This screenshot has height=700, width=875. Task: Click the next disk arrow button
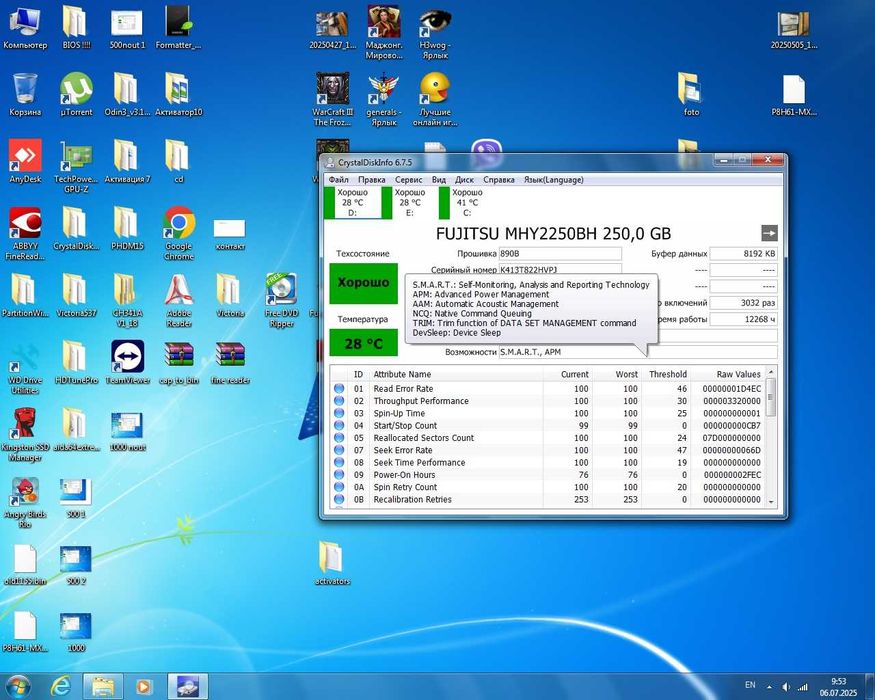click(768, 233)
